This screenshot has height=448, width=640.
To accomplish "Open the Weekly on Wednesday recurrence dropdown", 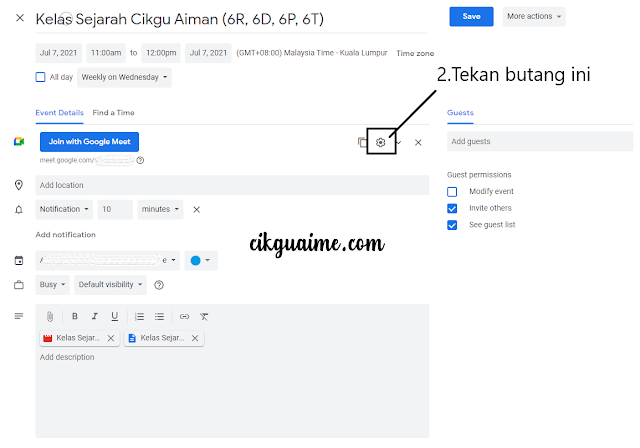I will pyautogui.click(x=124, y=77).
